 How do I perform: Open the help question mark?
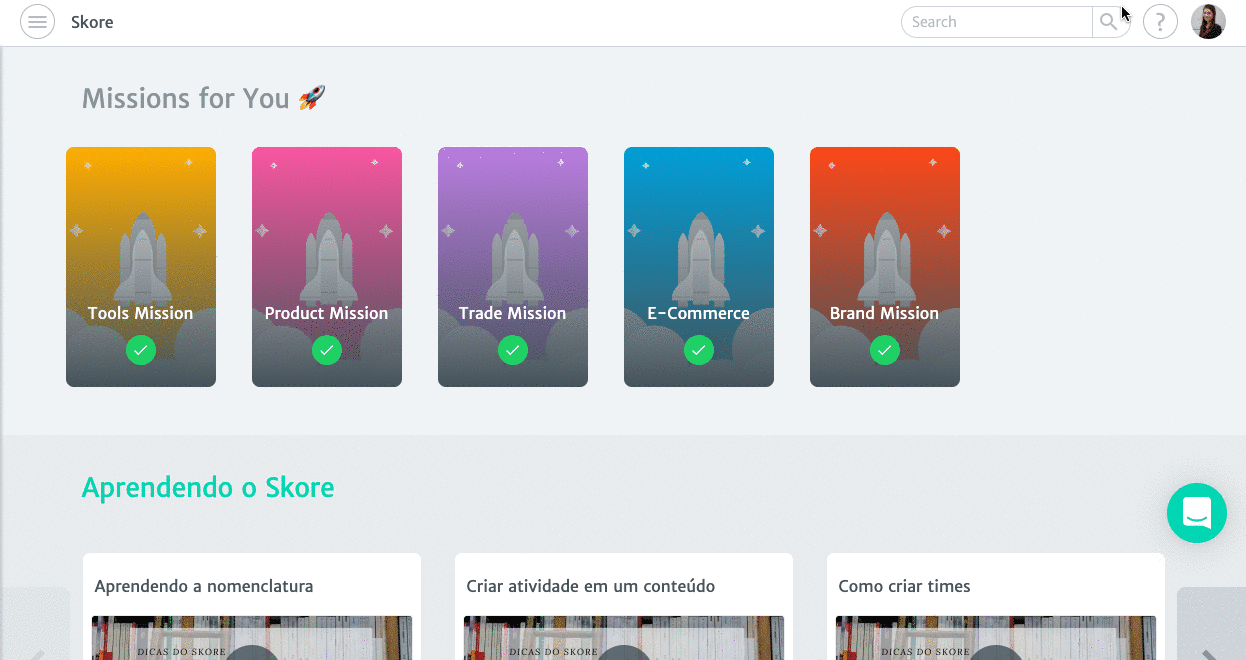(x=1160, y=22)
